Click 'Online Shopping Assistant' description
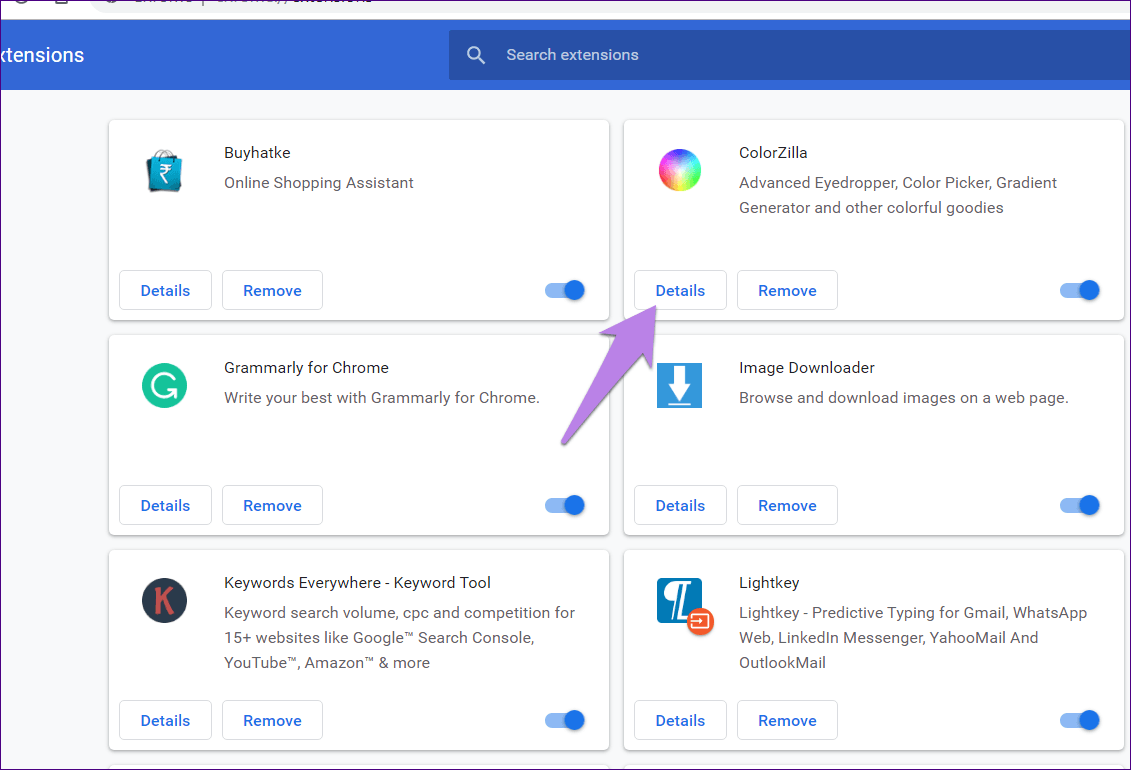The image size is (1131, 770). pos(318,183)
